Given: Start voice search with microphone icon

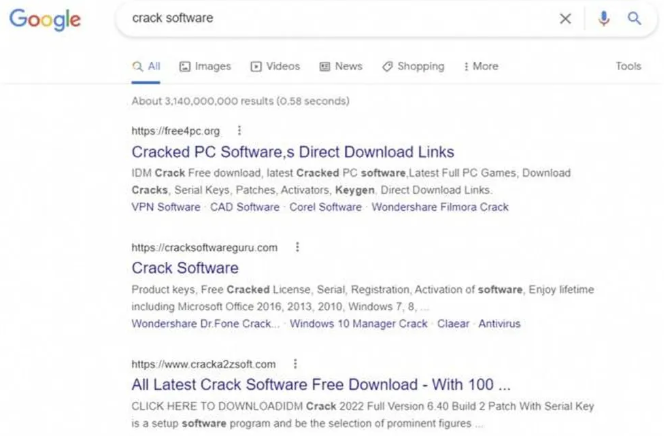Looking at the screenshot, I should click(603, 18).
